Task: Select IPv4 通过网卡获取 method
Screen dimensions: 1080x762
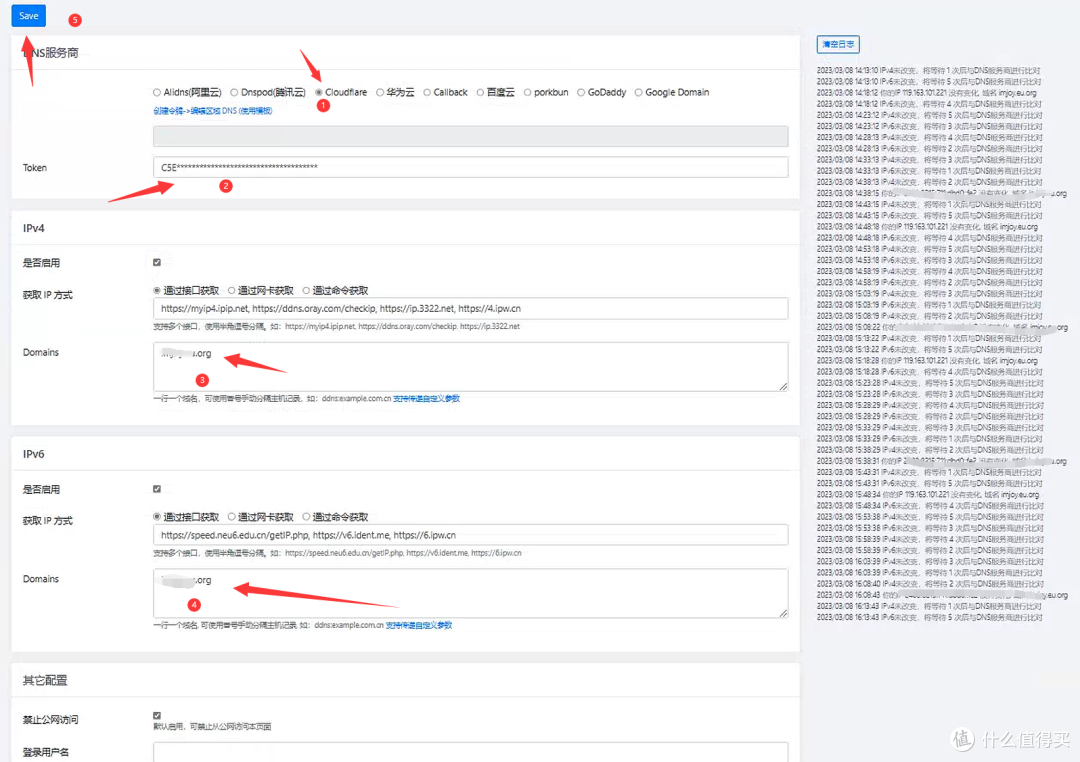Action: [x=231, y=291]
